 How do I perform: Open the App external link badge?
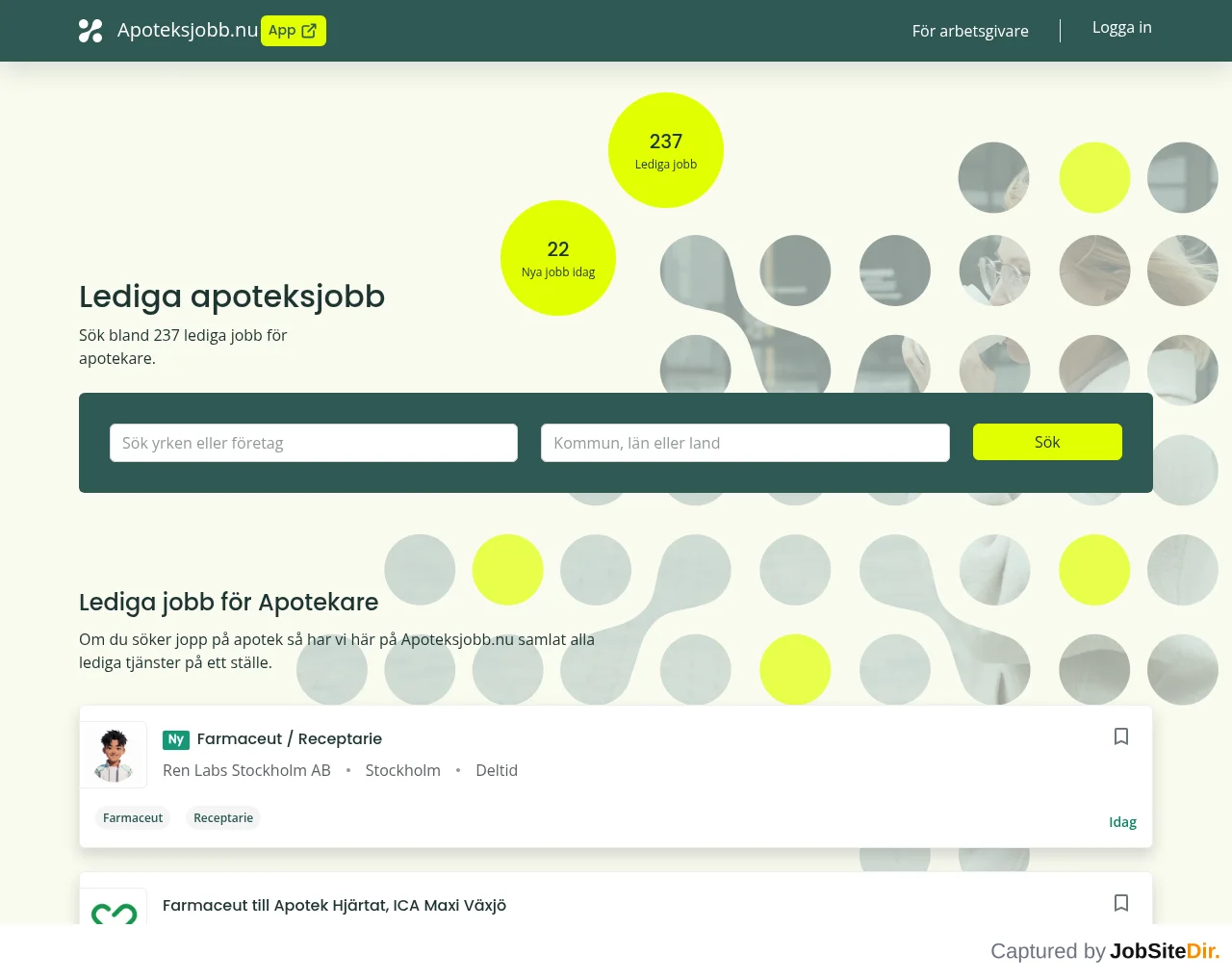[x=294, y=31]
